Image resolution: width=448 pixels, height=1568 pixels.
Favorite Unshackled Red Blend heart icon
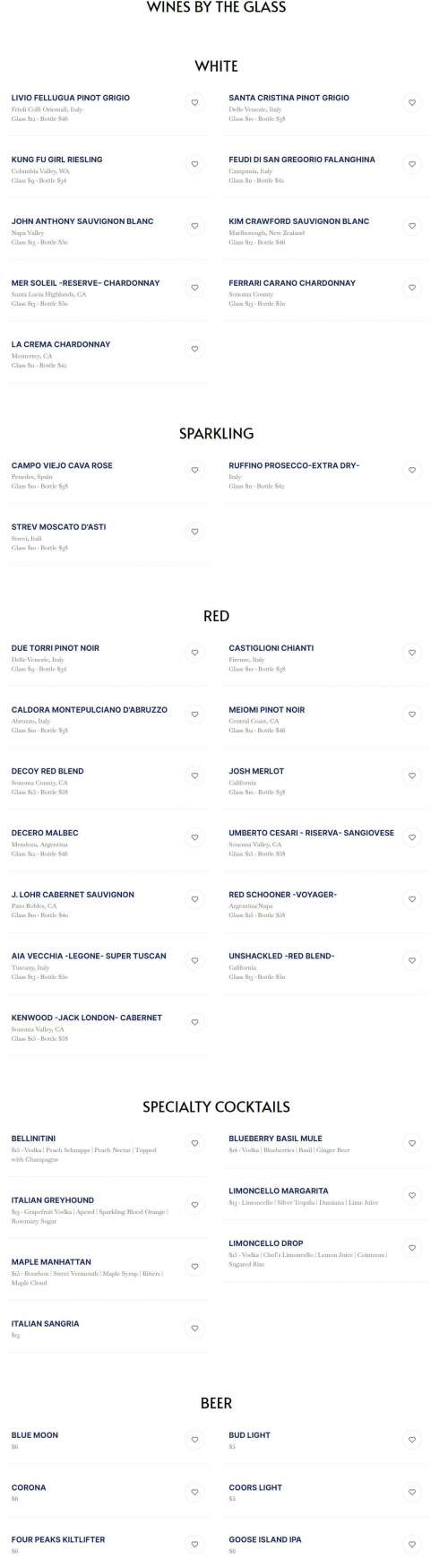click(412, 961)
